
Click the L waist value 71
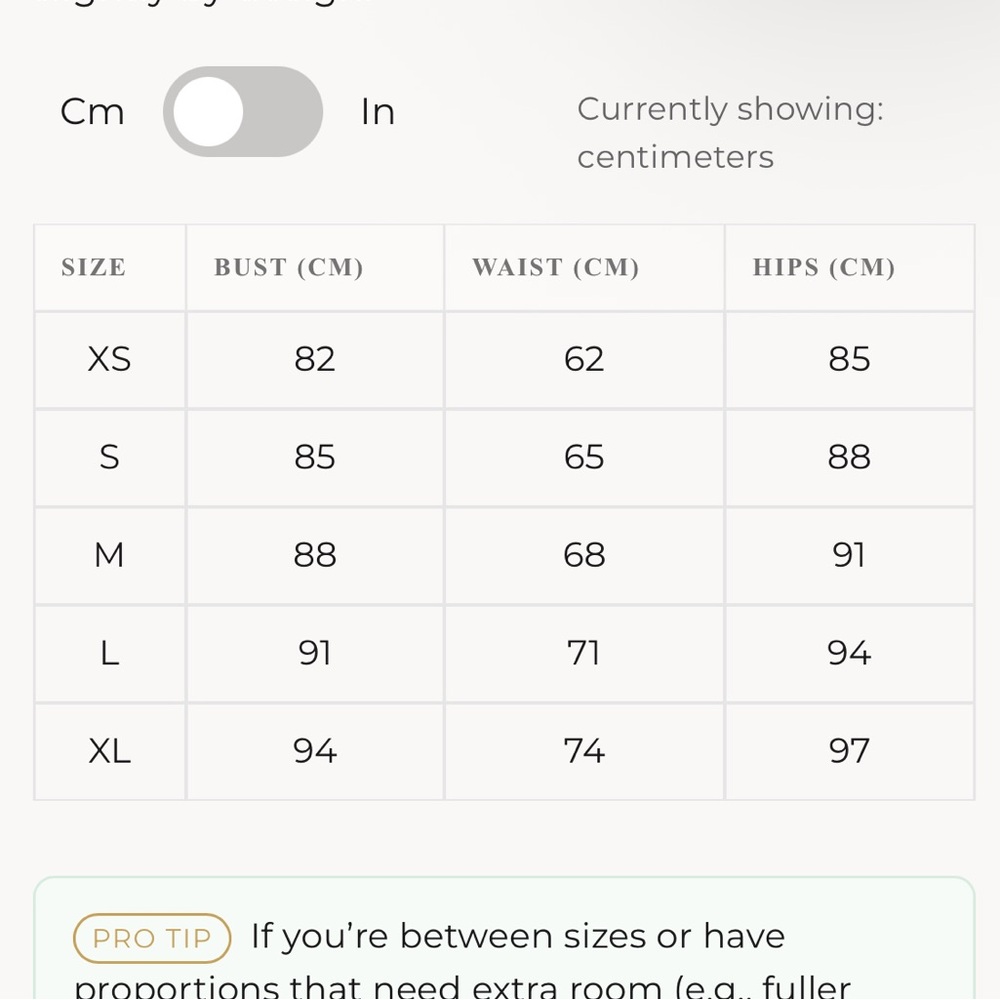coord(584,653)
